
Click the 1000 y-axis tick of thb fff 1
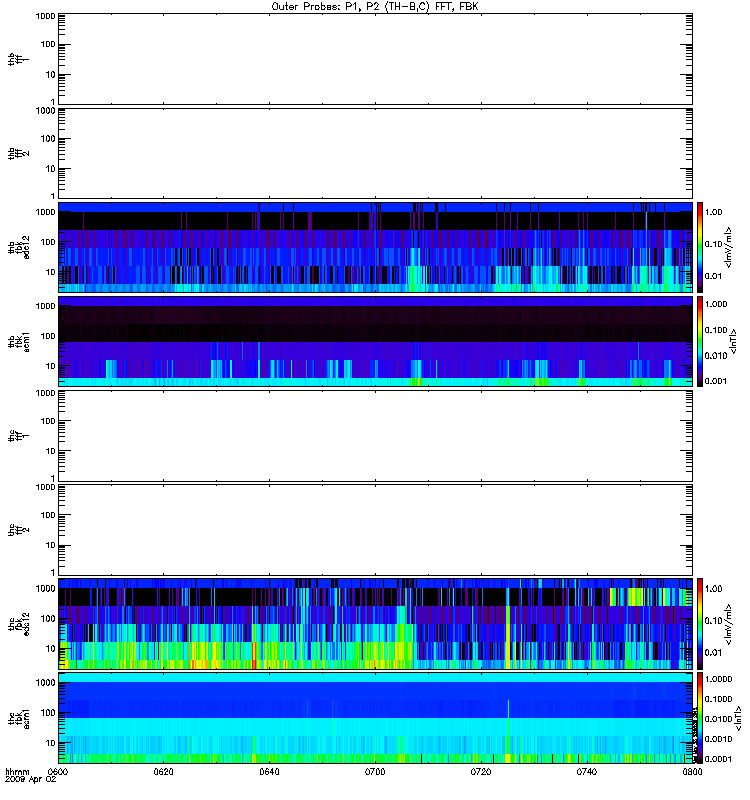[45, 16]
